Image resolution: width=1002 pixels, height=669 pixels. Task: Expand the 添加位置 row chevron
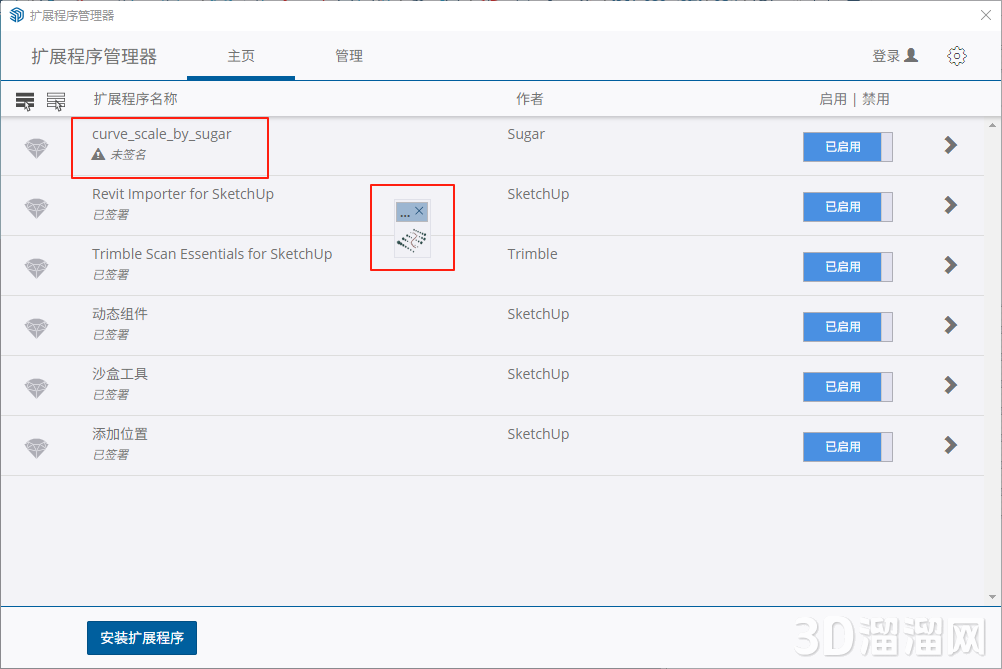tap(951, 445)
